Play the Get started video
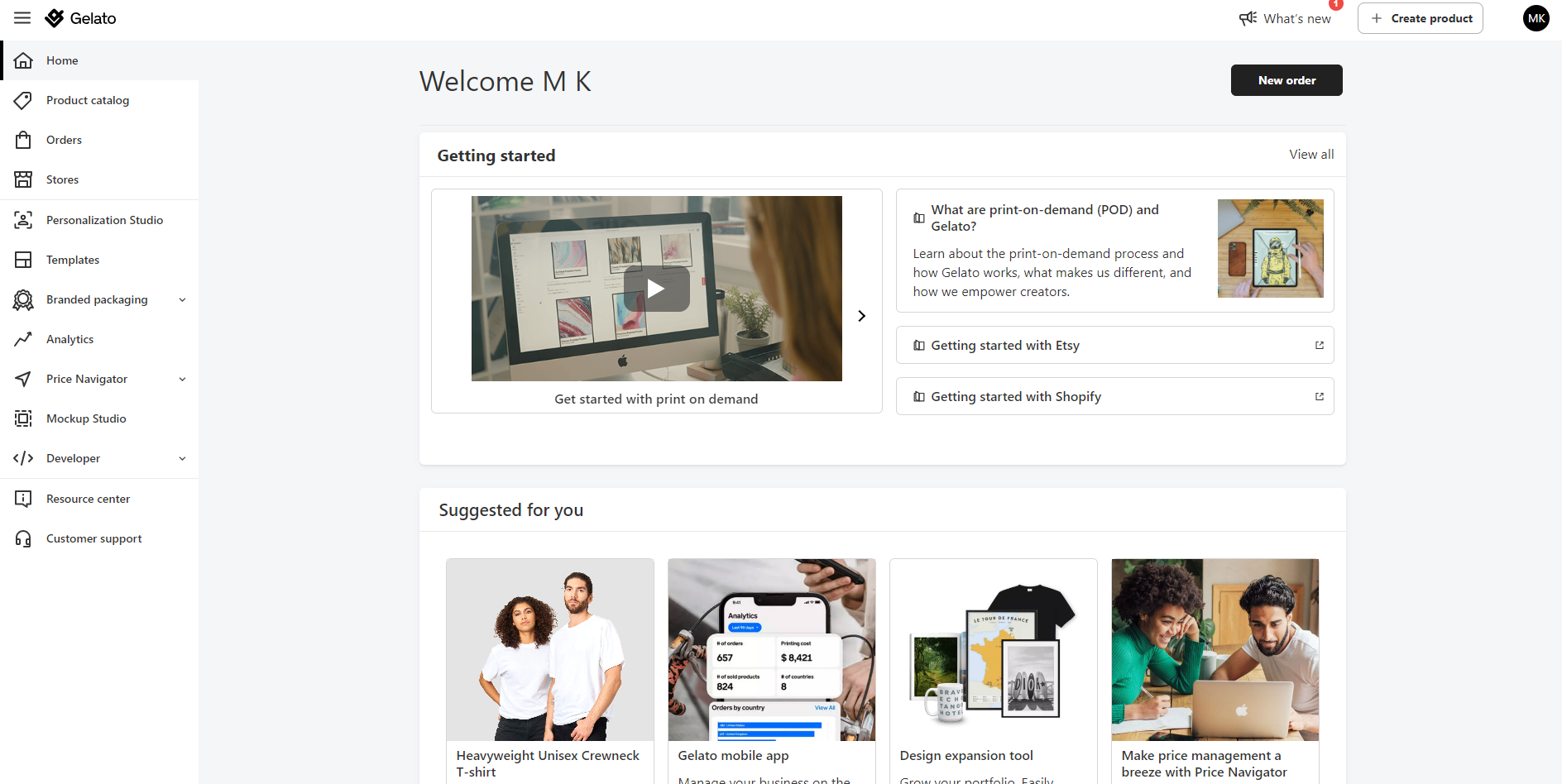Image resolution: width=1562 pixels, height=784 pixels. click(656, 289)
